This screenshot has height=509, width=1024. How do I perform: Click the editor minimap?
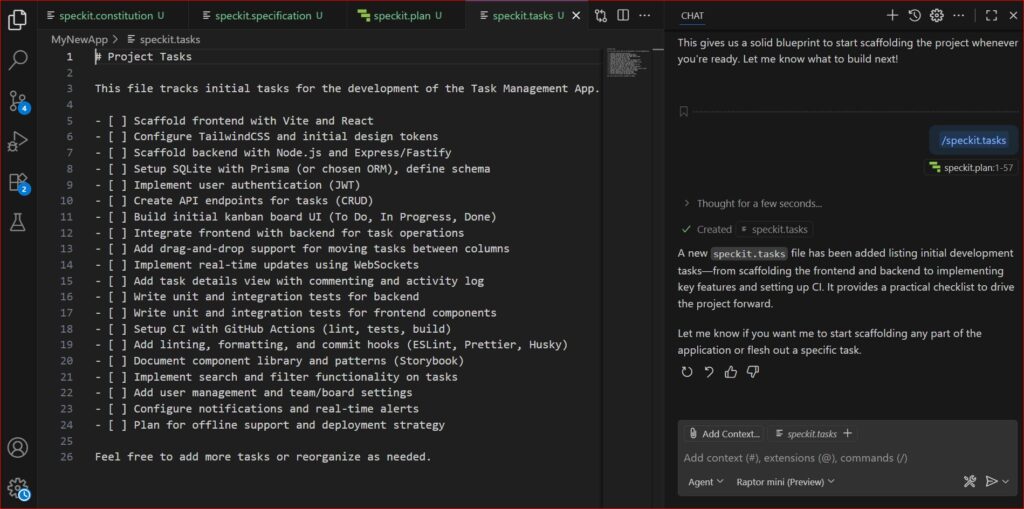coord(626,61)
